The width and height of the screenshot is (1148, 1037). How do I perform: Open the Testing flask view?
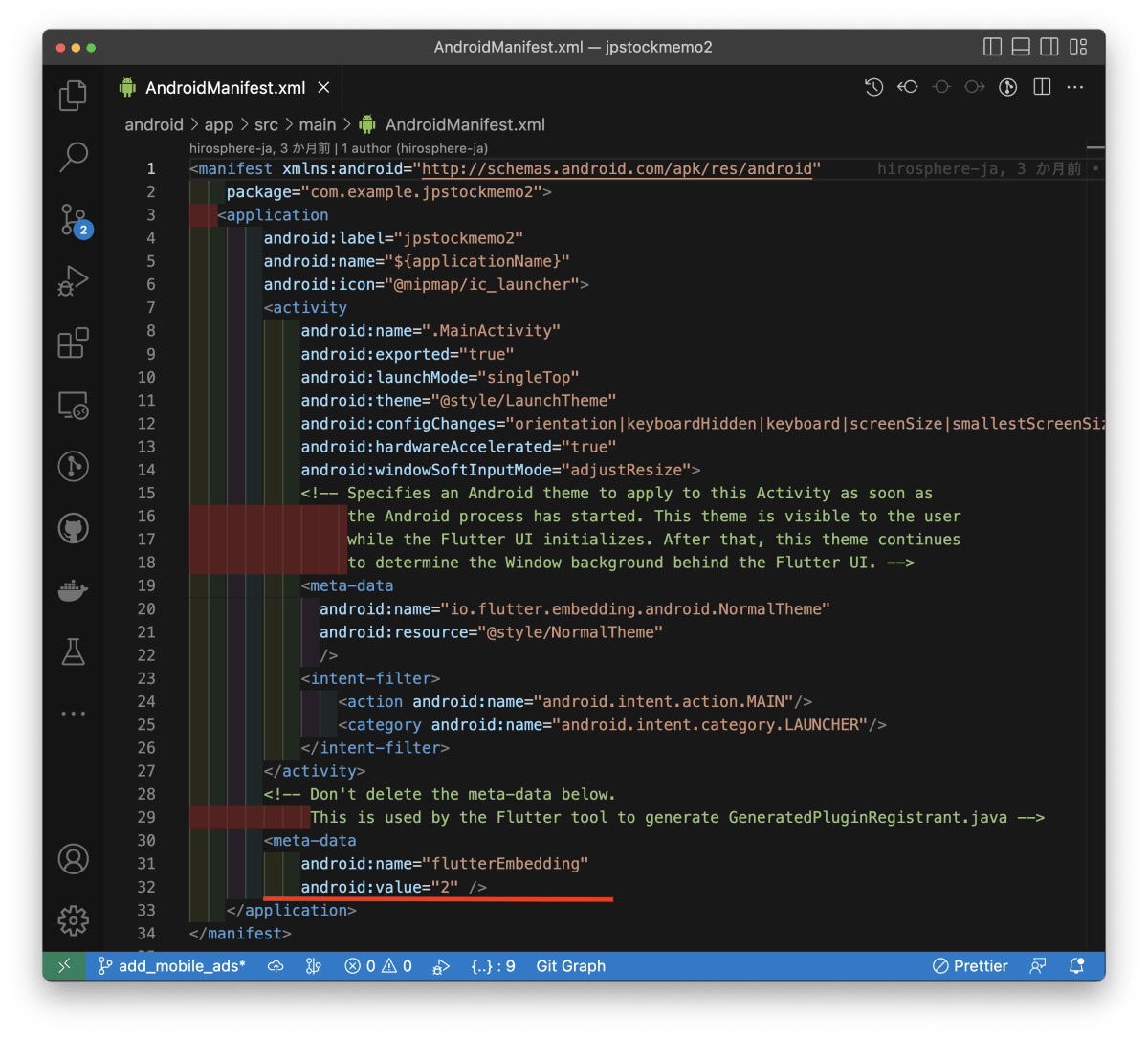coord(74,651)
